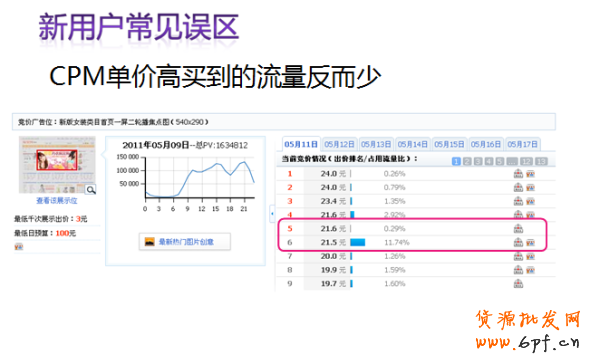Viewport: 590px width, 364px height.
Task: Click the PV line chart peak near 21
Action: 244,162
